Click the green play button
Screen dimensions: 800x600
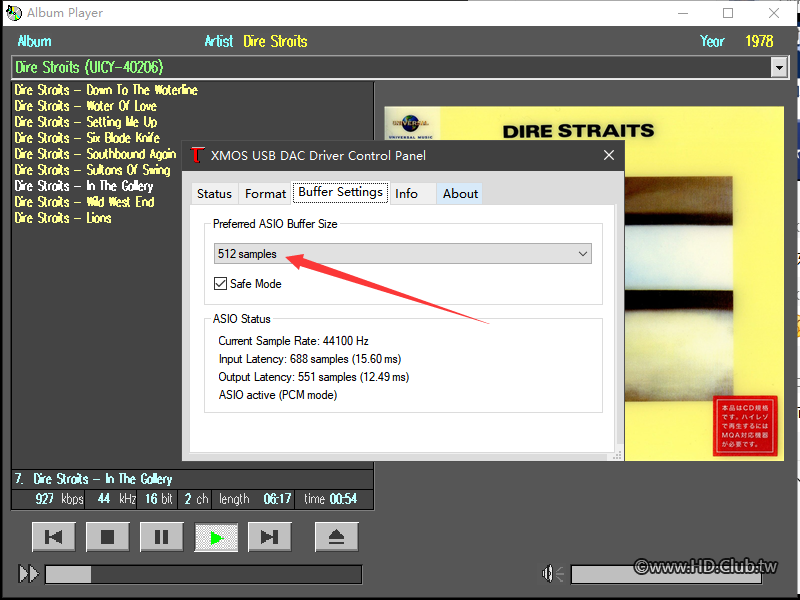click(216, 537)
